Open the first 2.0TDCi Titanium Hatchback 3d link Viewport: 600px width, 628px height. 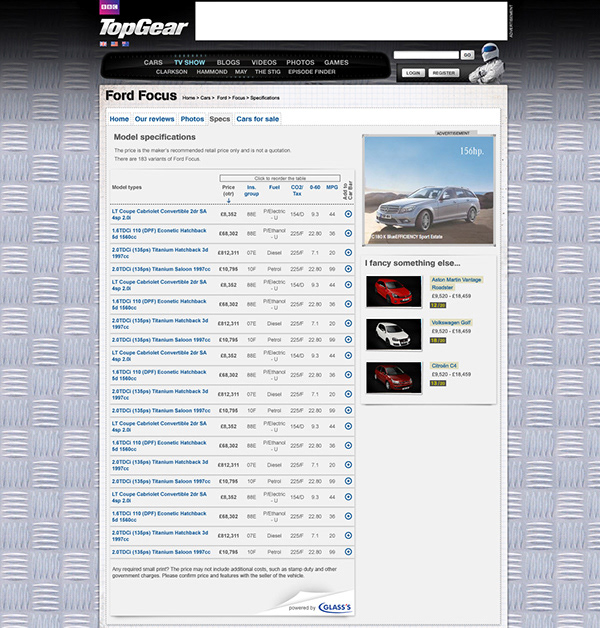[160, 253]
